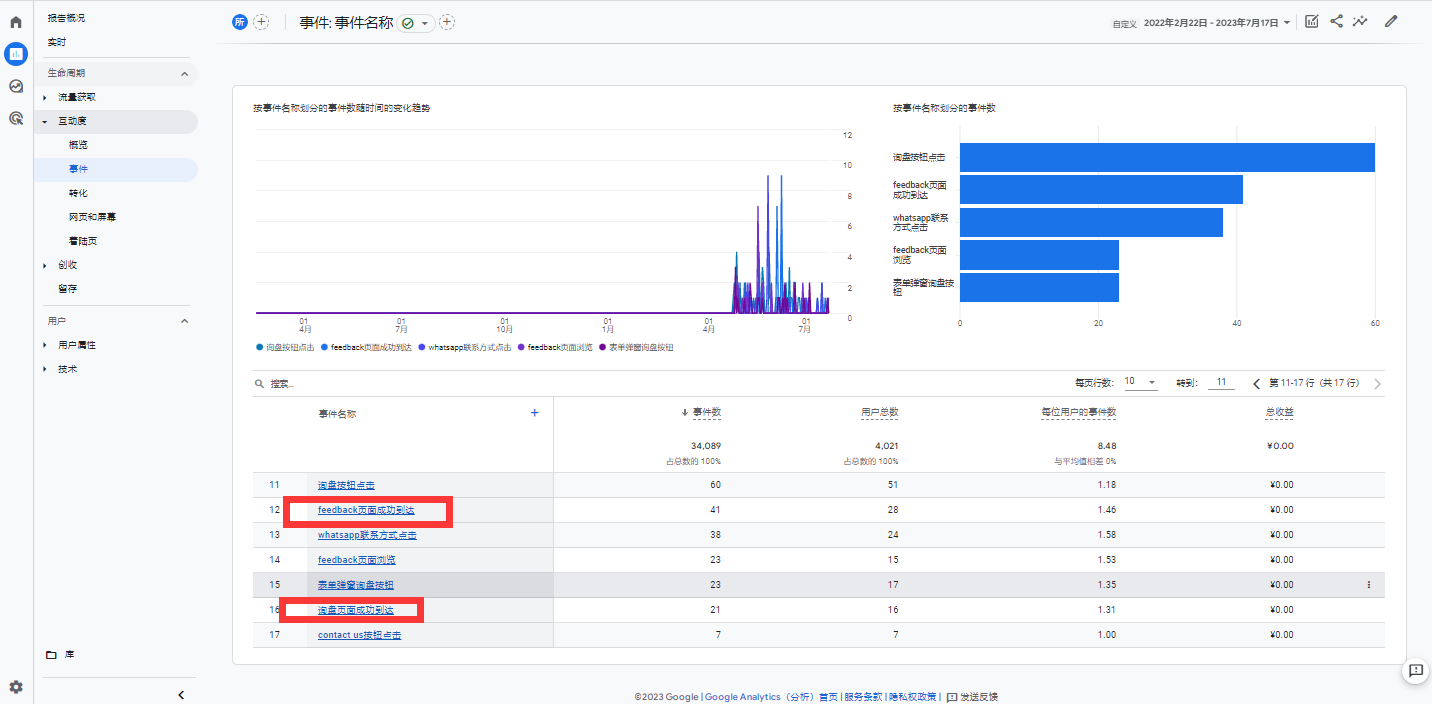
Task: Open the feedback chat icon bottom right
Action: point(1415,671)
